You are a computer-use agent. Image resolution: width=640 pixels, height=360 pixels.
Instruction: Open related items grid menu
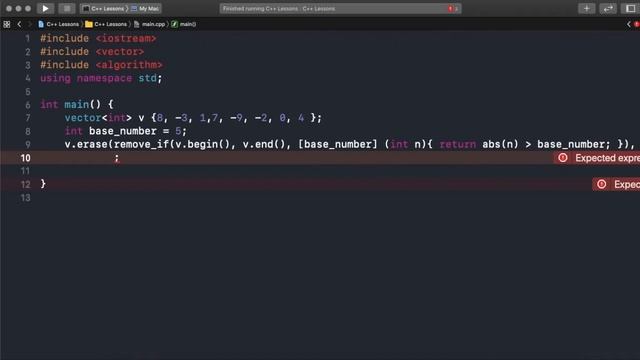tap(7, 24)
